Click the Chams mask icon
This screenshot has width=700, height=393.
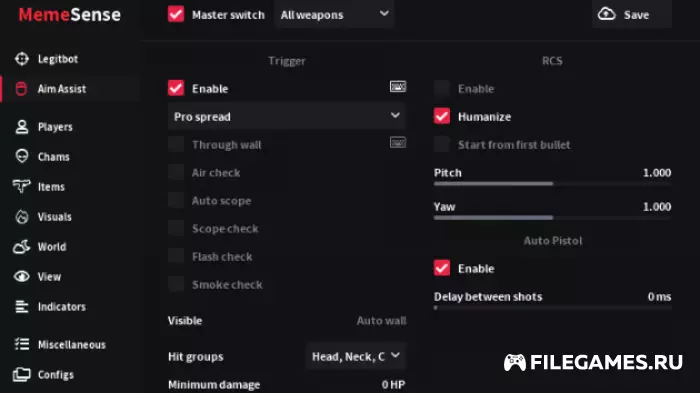21,156
